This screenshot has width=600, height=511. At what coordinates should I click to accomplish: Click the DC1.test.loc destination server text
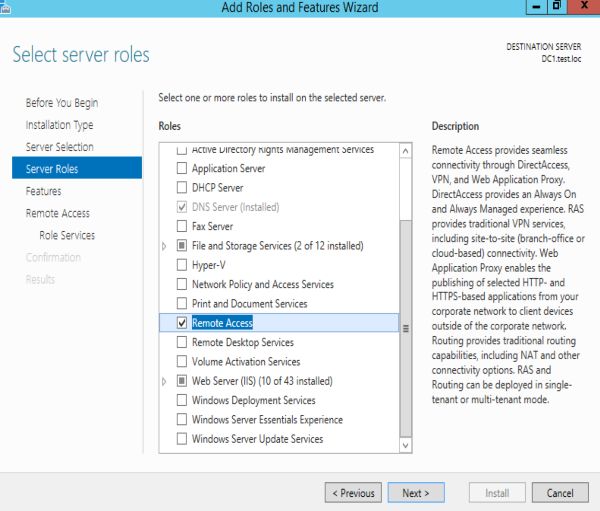(x=561, y=59)
